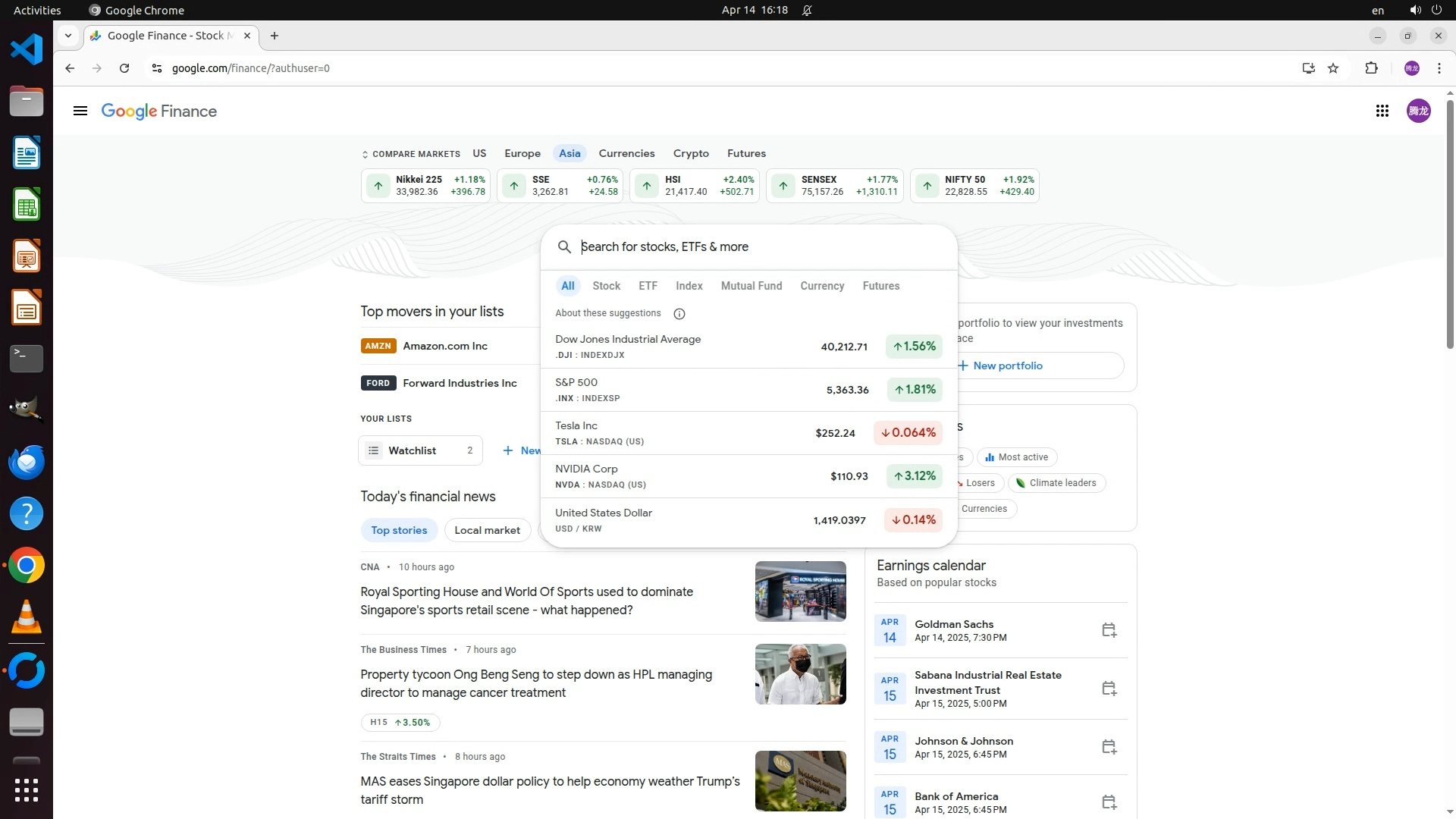View site information icon in address bar
This screenshot has width=1456, height=819.
(156, 68)
